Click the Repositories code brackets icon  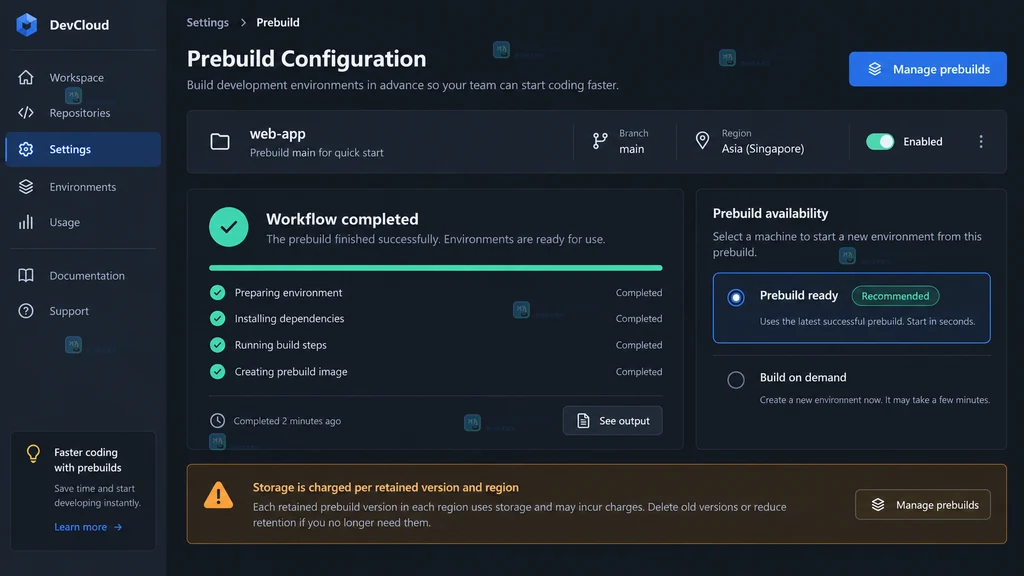[x=25, y=112]
